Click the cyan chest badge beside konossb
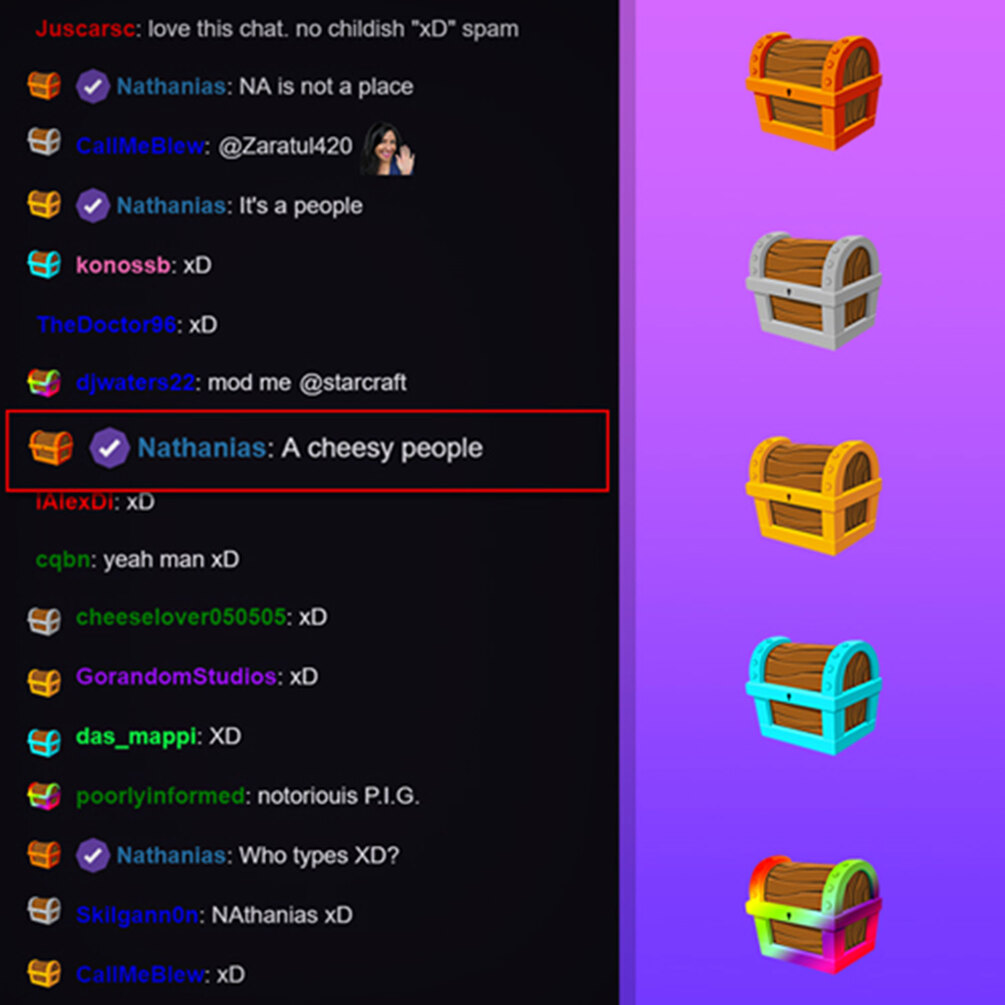 [44, 264]
